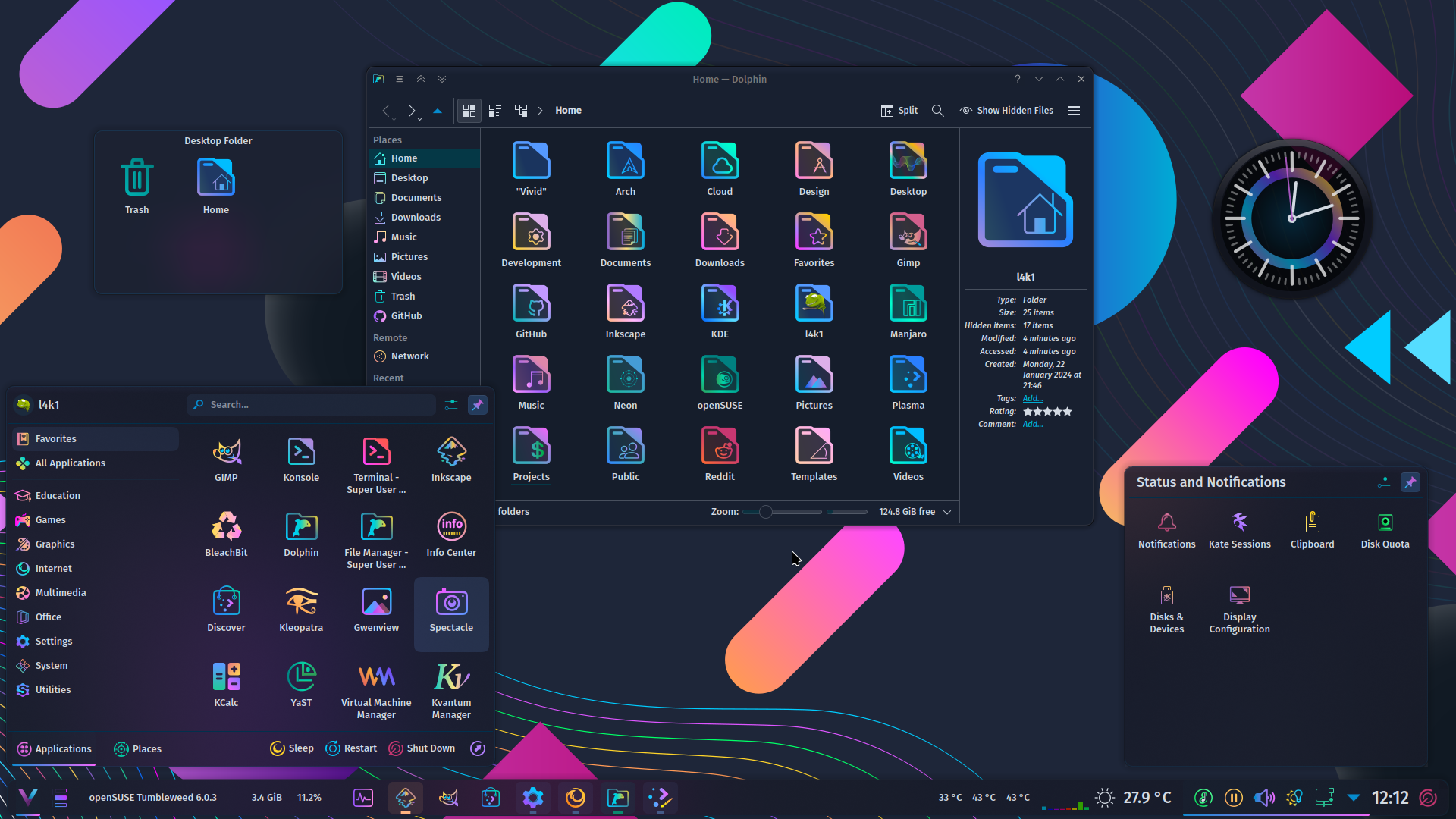Open Trash on the Desktop Folder widget

136,186
